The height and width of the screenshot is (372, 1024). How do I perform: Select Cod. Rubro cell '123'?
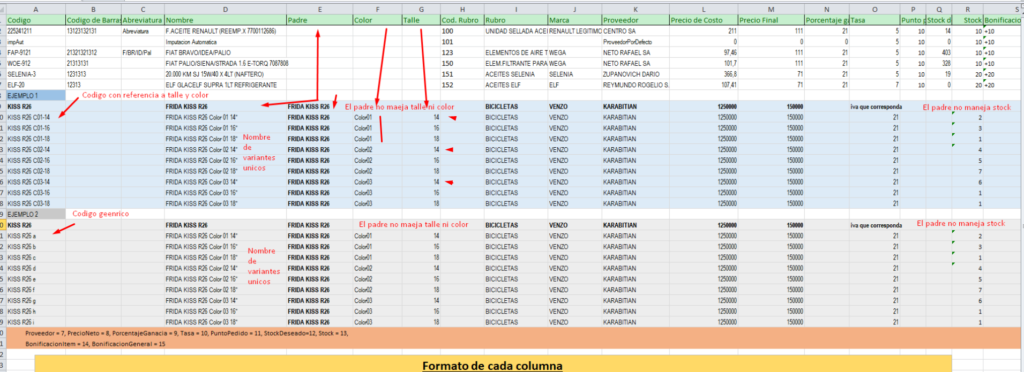(462, 52)
